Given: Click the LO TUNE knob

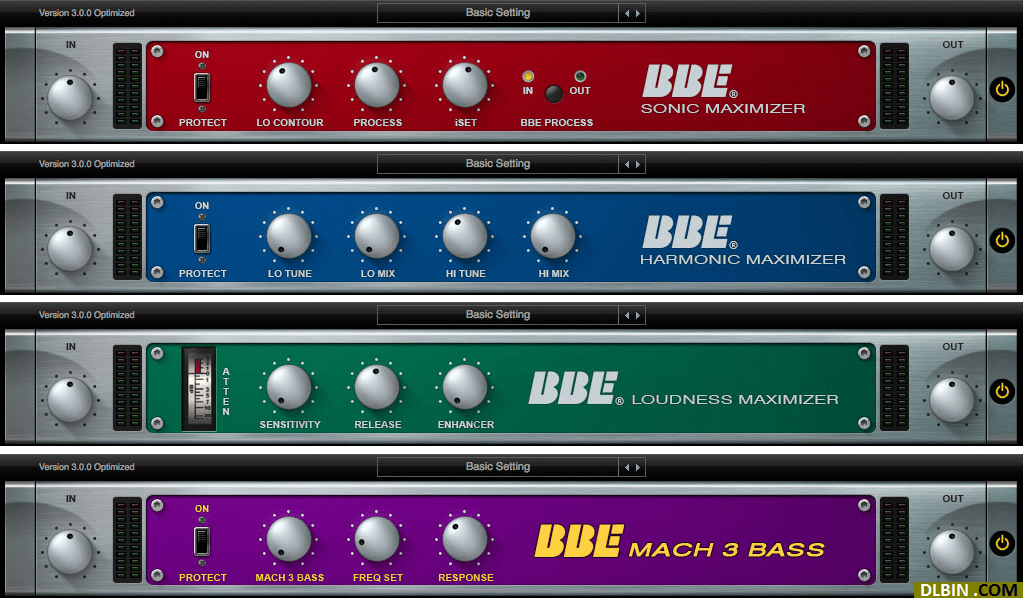Looking at the screenshot, I should click(289, 236).
